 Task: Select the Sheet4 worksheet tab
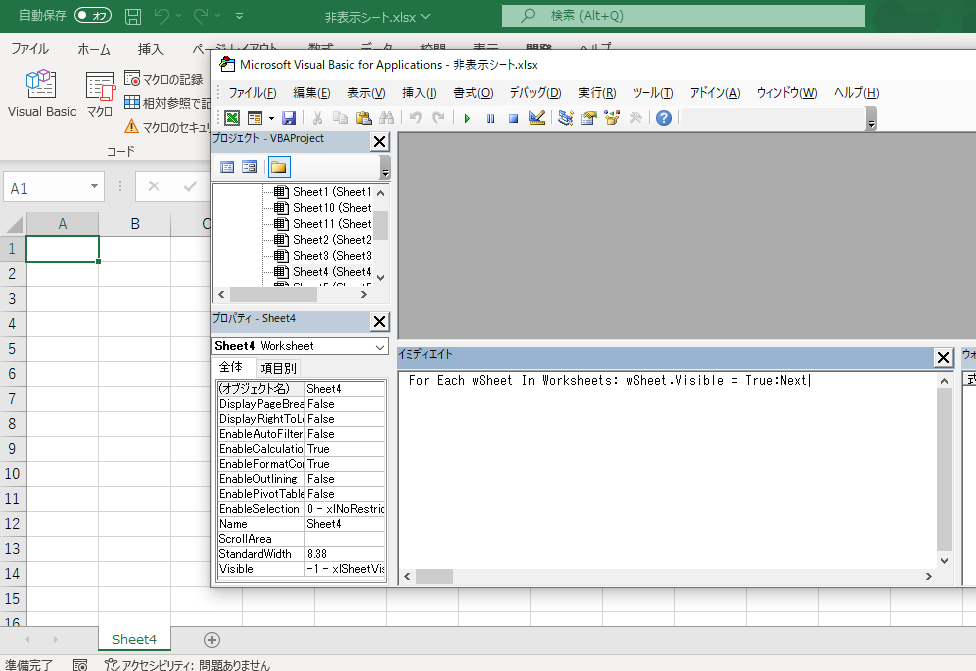click(134, 639)
